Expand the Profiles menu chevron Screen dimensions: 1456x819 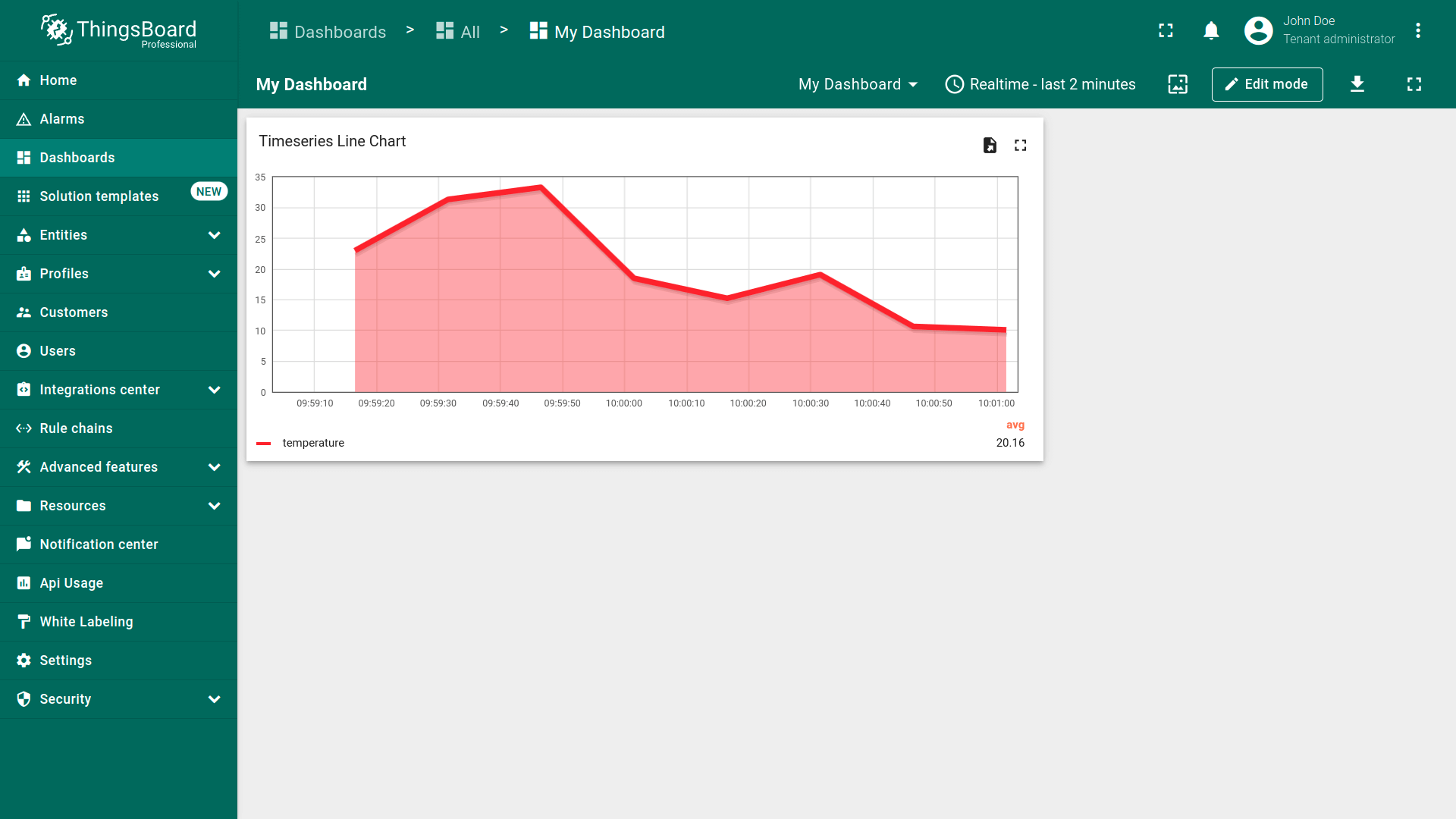(x=214, y=274)
